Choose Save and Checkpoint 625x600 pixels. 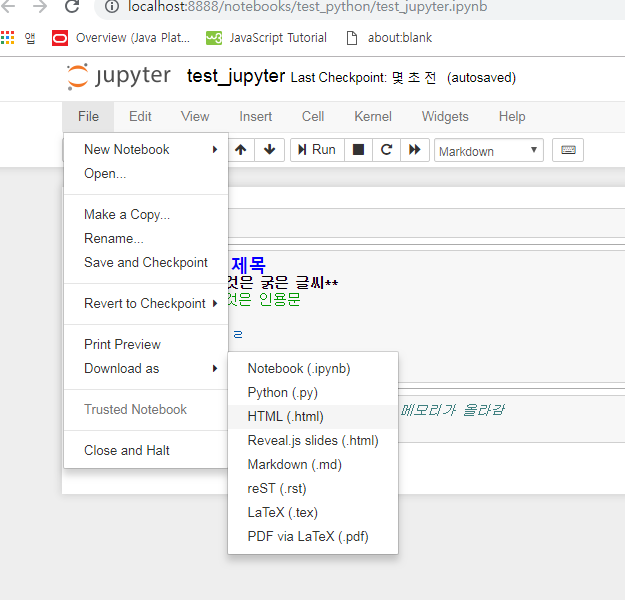[x=146, y=262]
